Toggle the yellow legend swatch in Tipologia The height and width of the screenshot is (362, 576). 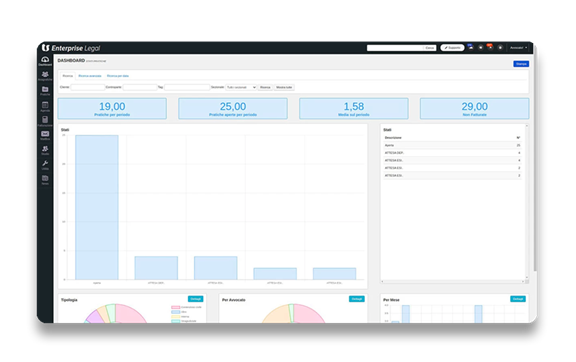[176, 316]
